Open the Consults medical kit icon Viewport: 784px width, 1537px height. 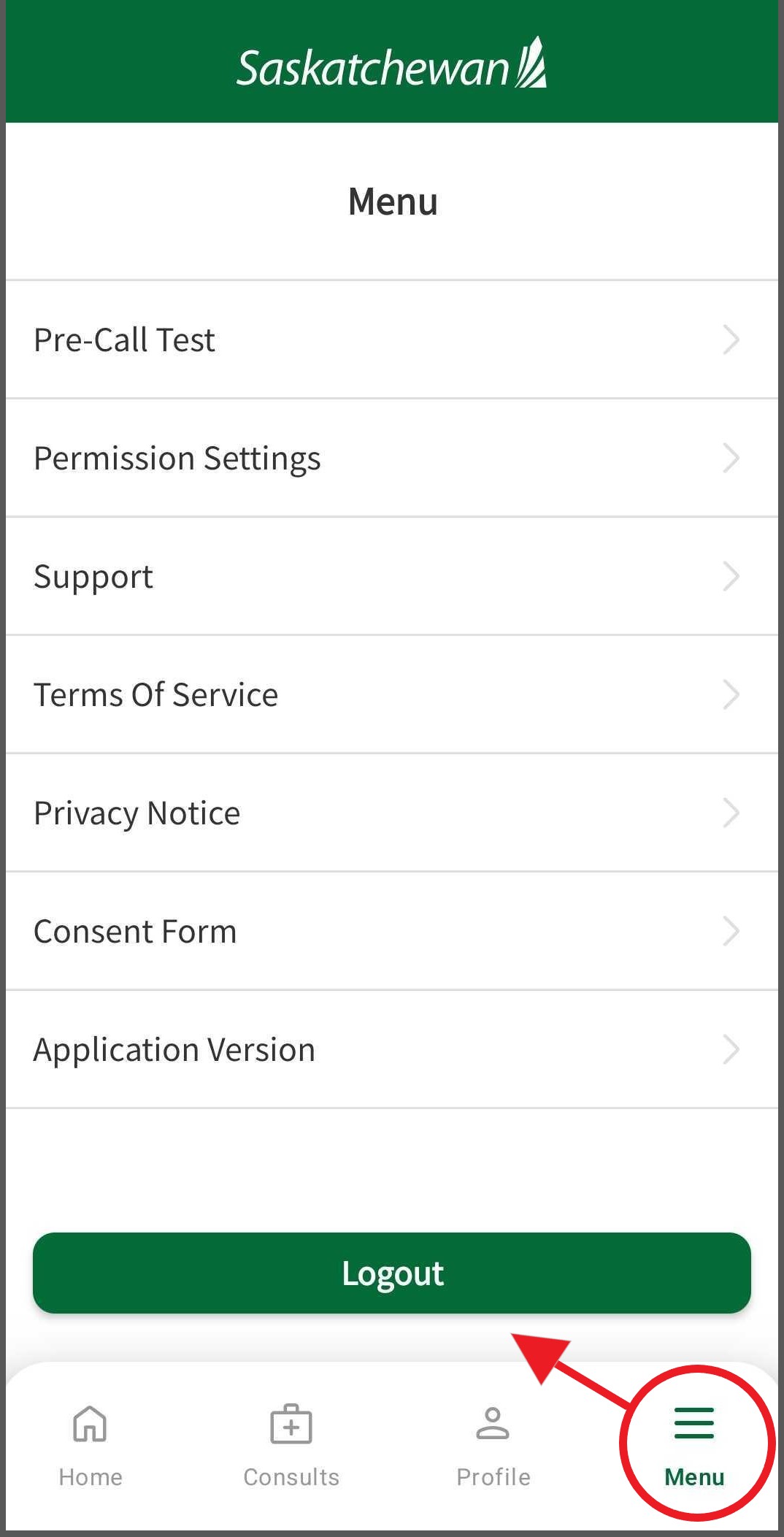tap(291, 1424)
